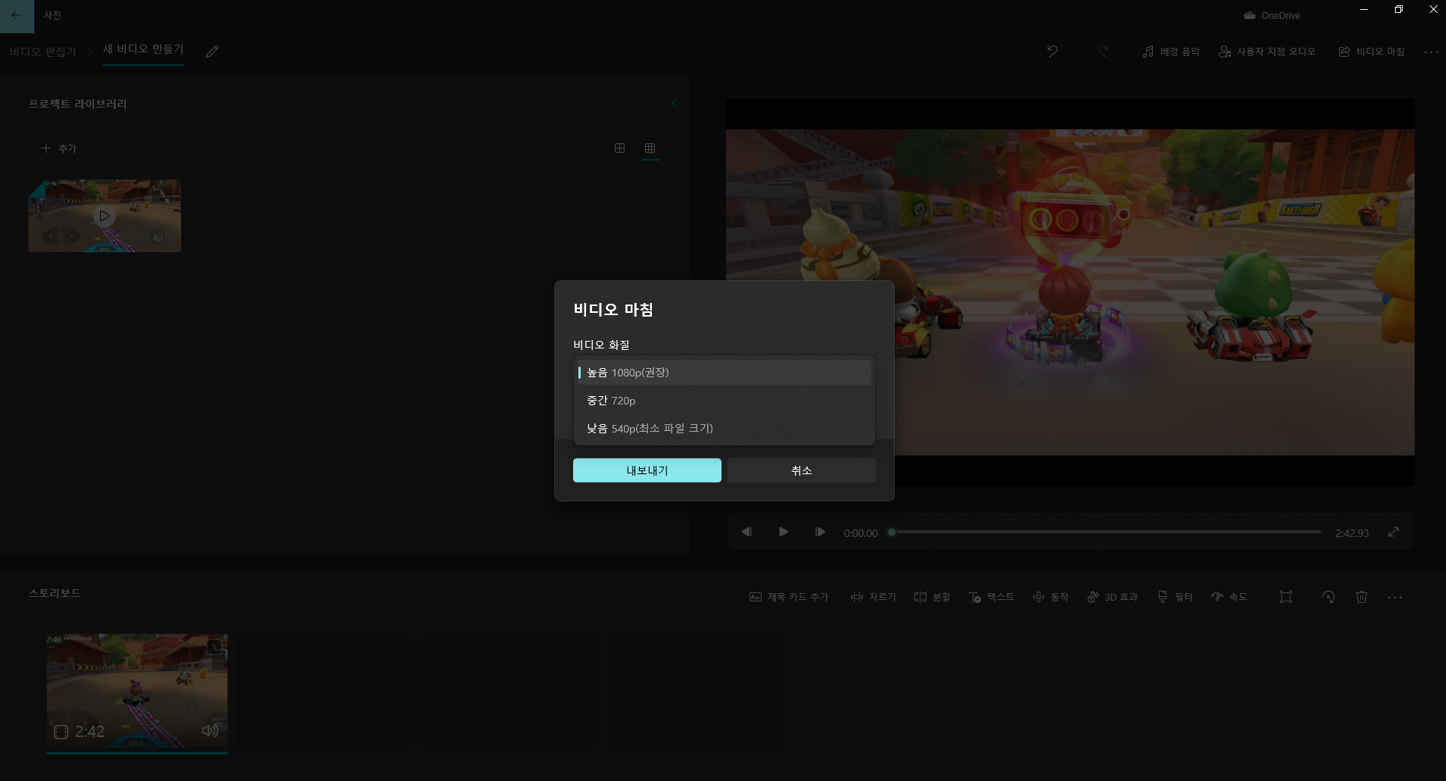Image resolution: width=1446 pixels, height=781 pixels.
Task: Open 배경 음악 background music
Action: (x=1171, y=51)
